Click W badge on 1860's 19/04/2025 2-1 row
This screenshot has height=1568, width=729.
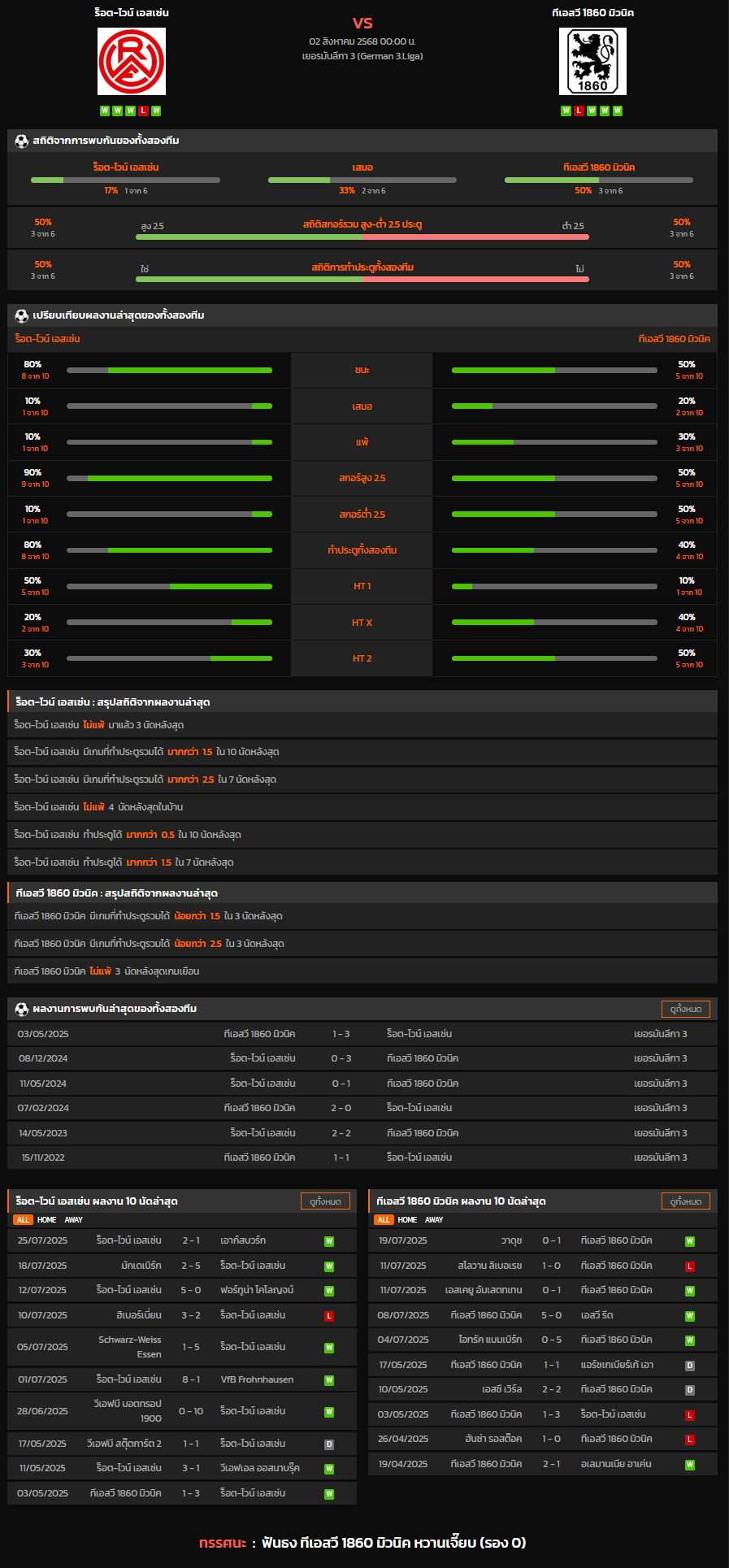(690, 1465)
